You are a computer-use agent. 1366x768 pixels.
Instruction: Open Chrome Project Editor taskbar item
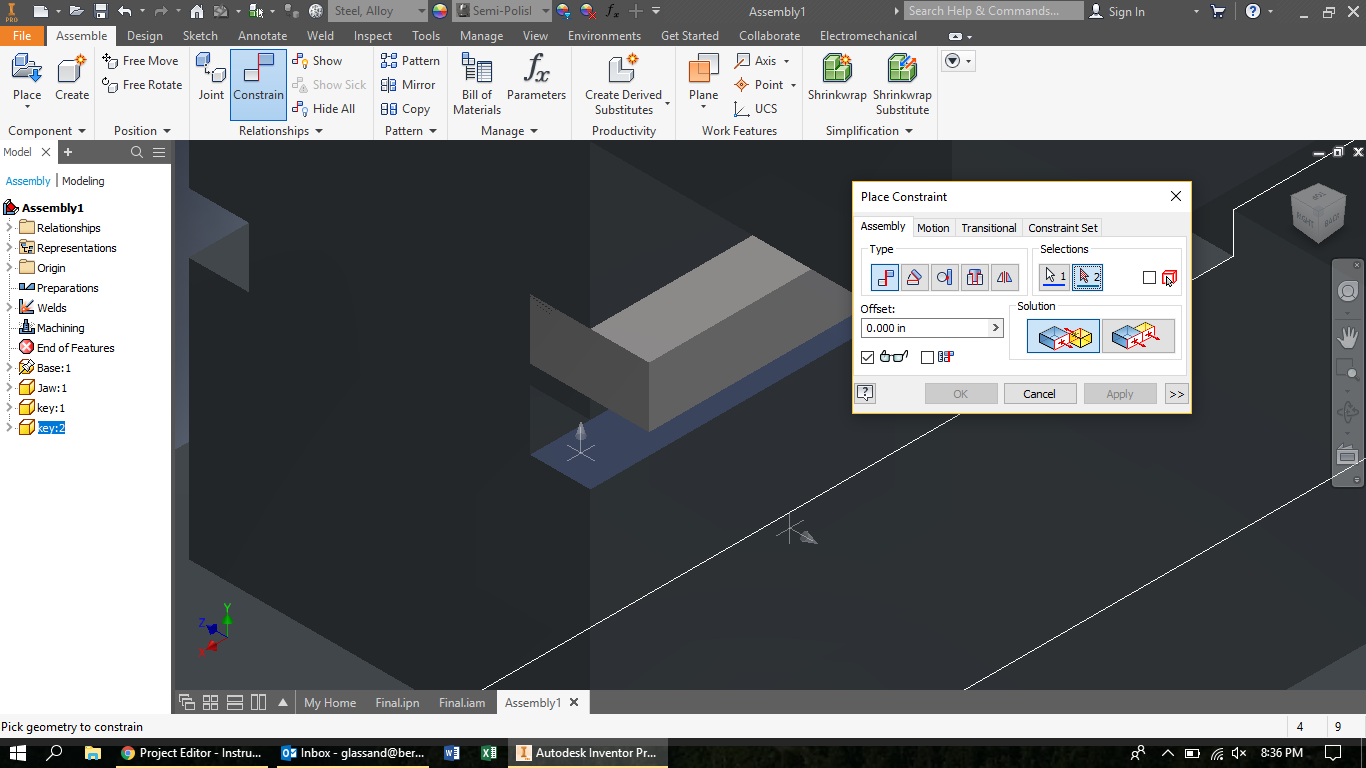pos(191,753)
